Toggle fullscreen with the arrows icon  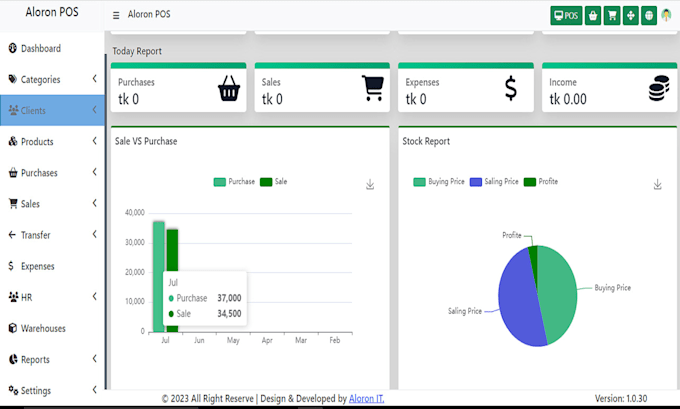point(631,16)
